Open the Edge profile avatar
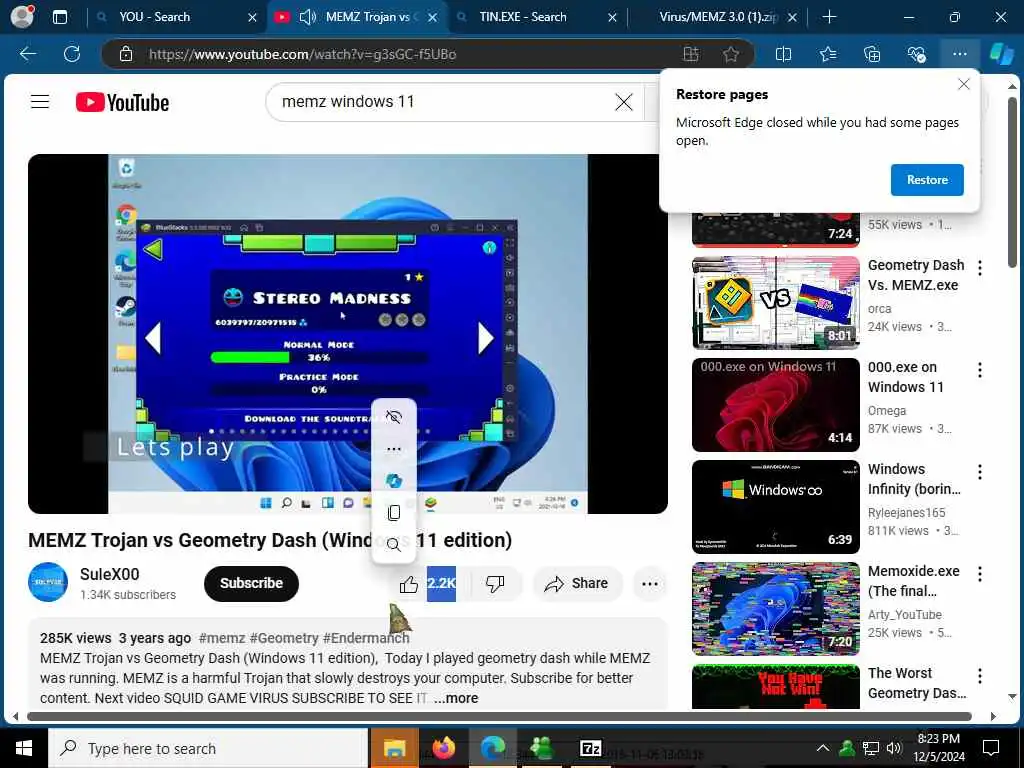Viewport: 1024px width, 768px height. (22, 16)
